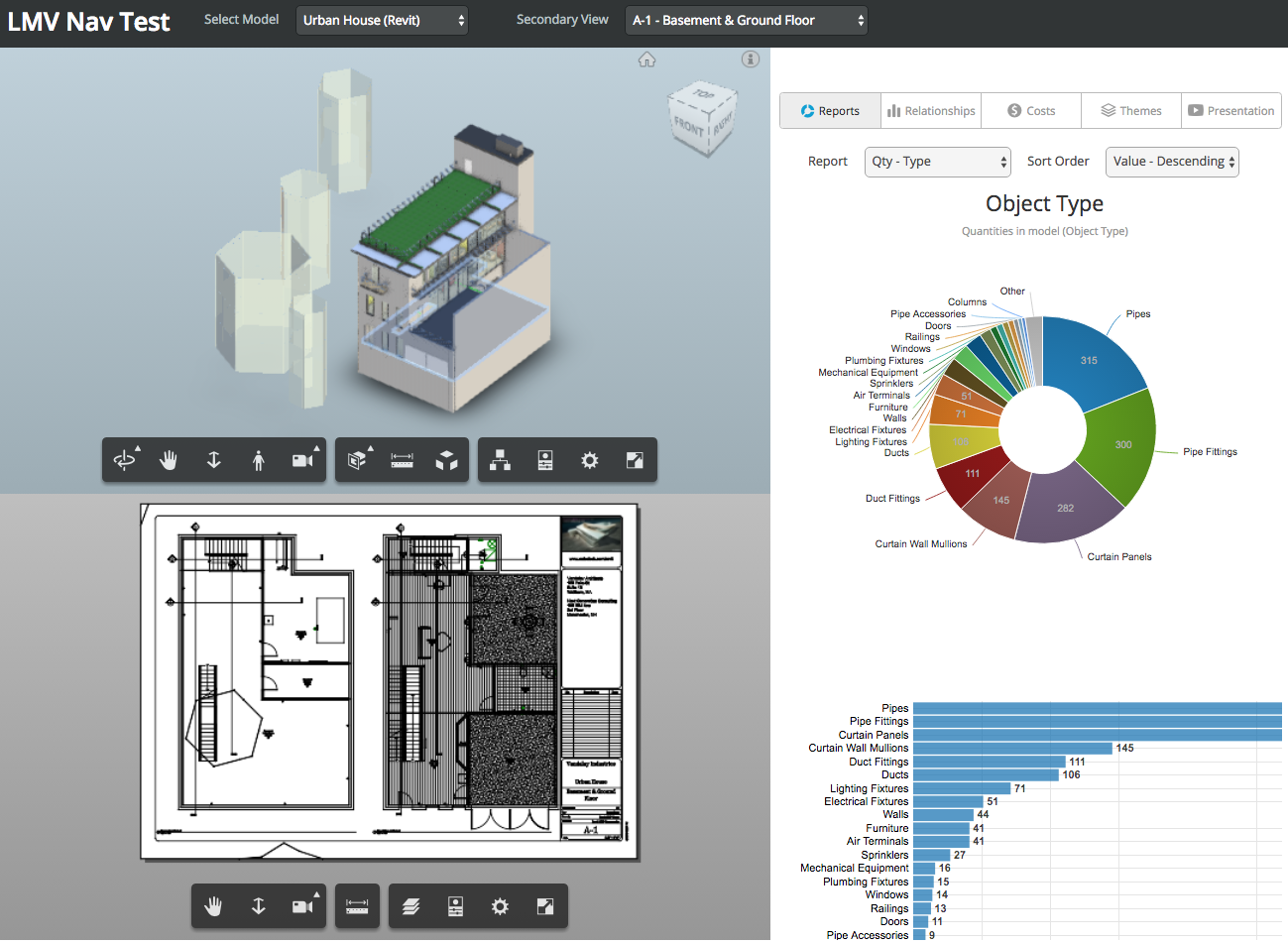Open settings gear in the 2D viewer toolbar
Image resolution: width=1288 pixels, height=943 pixels.
(x=500, y=905)
